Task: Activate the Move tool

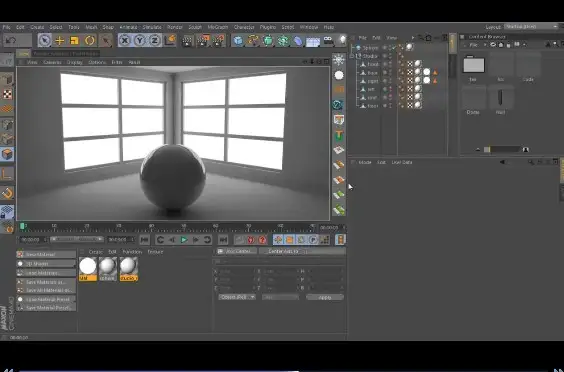Action: [x=59, y=41]
